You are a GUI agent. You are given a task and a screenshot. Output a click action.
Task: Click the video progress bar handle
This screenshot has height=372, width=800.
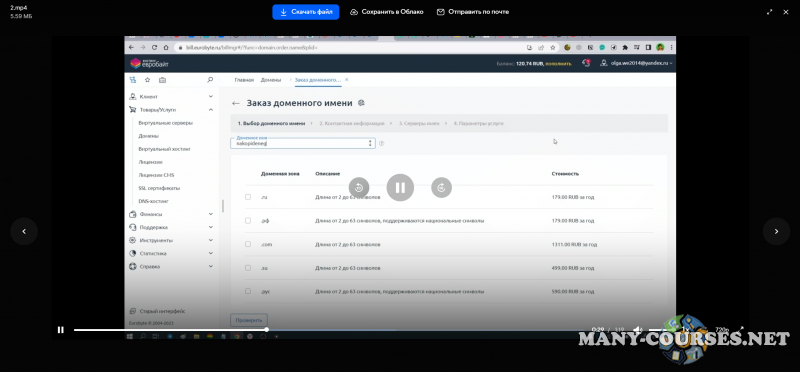click(x=266, y=330)
